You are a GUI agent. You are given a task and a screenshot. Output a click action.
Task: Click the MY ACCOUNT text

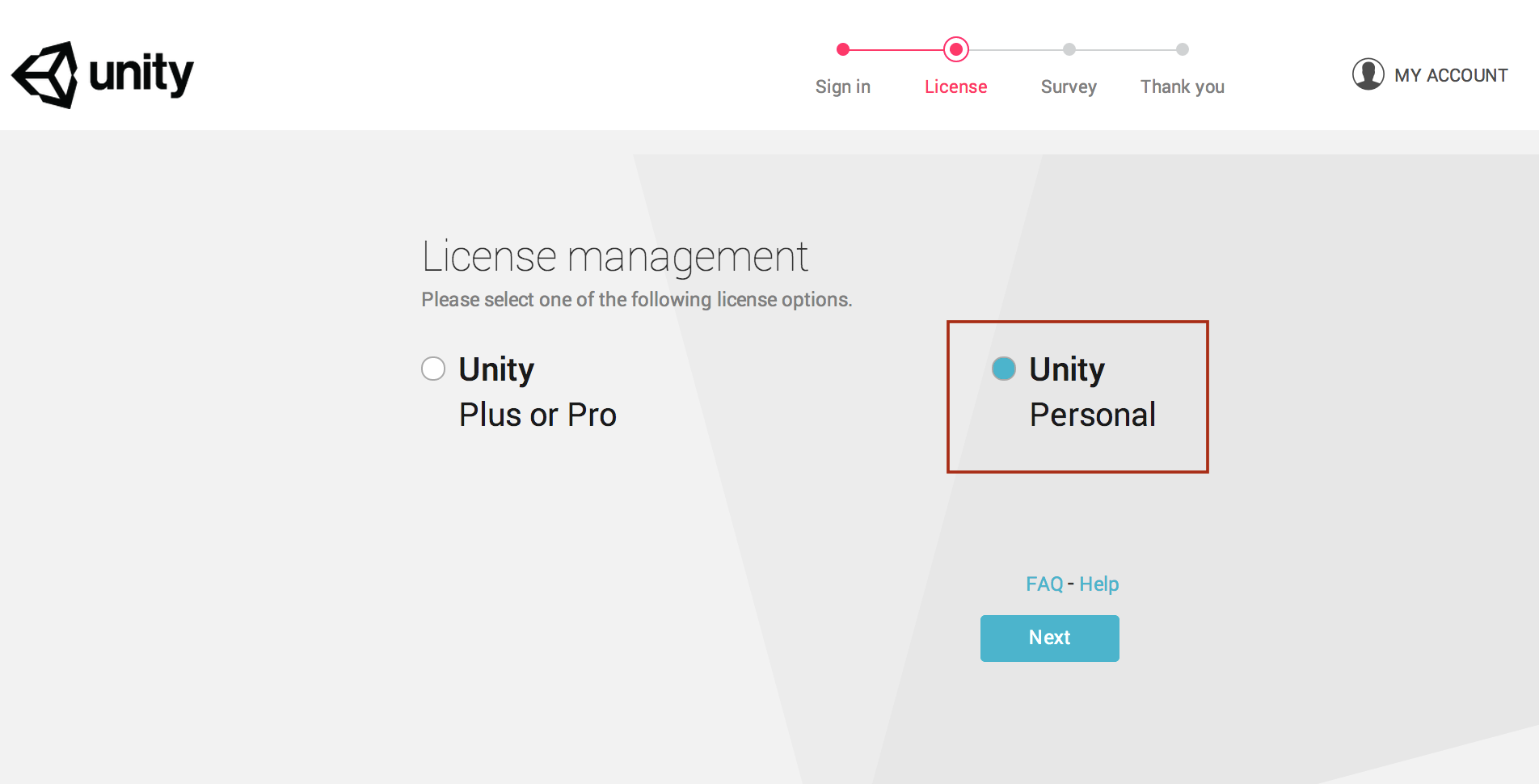1451,75
